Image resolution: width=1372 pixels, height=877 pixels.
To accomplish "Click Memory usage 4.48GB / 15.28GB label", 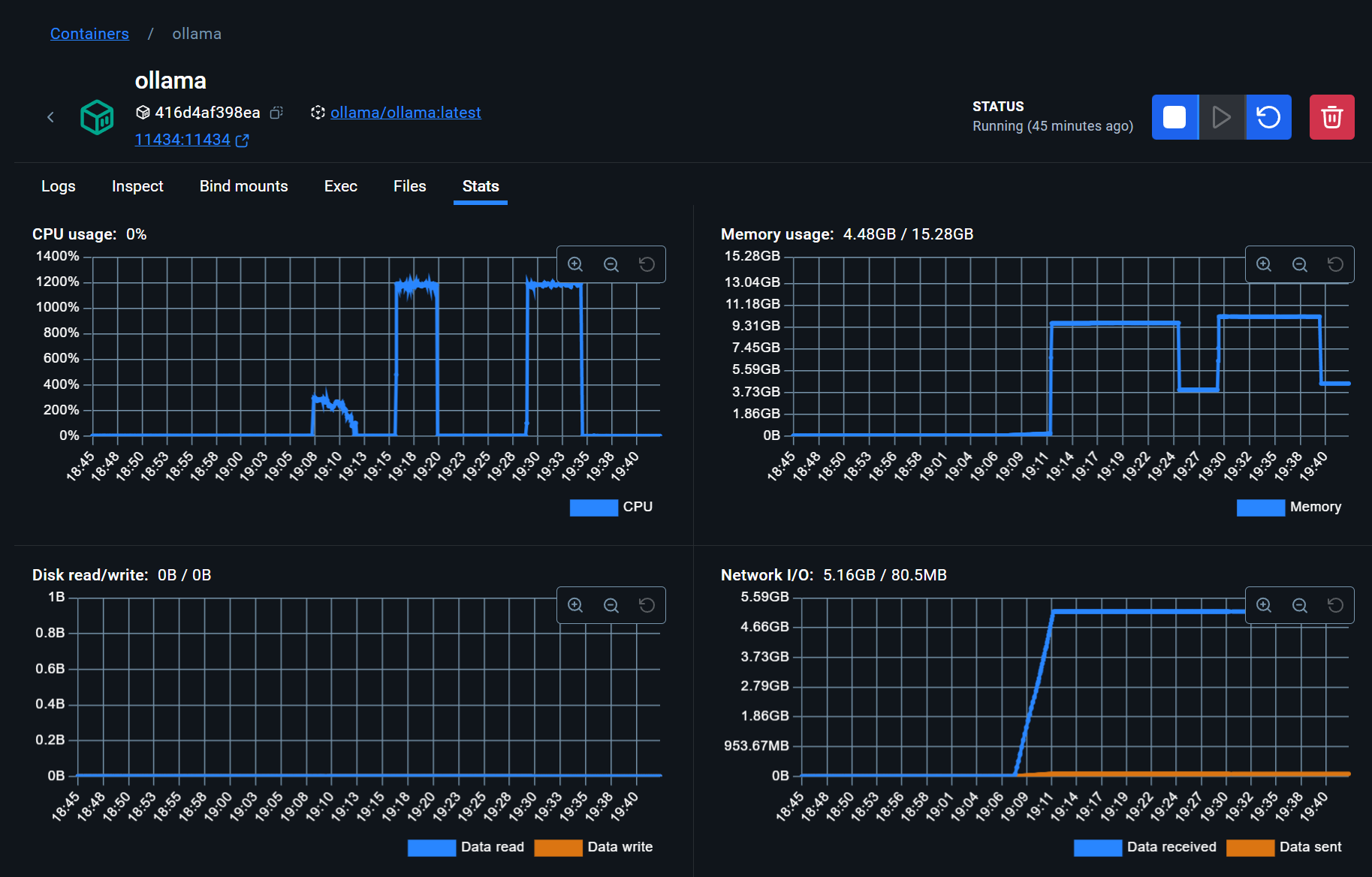I will pyautogui.click(x=847, y=234).
